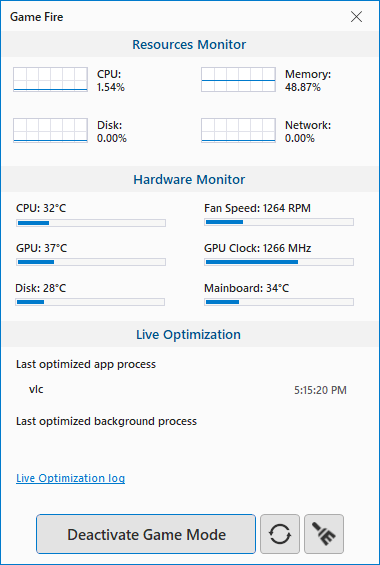Click the Deactivate Game Mode button

(146, 534)
